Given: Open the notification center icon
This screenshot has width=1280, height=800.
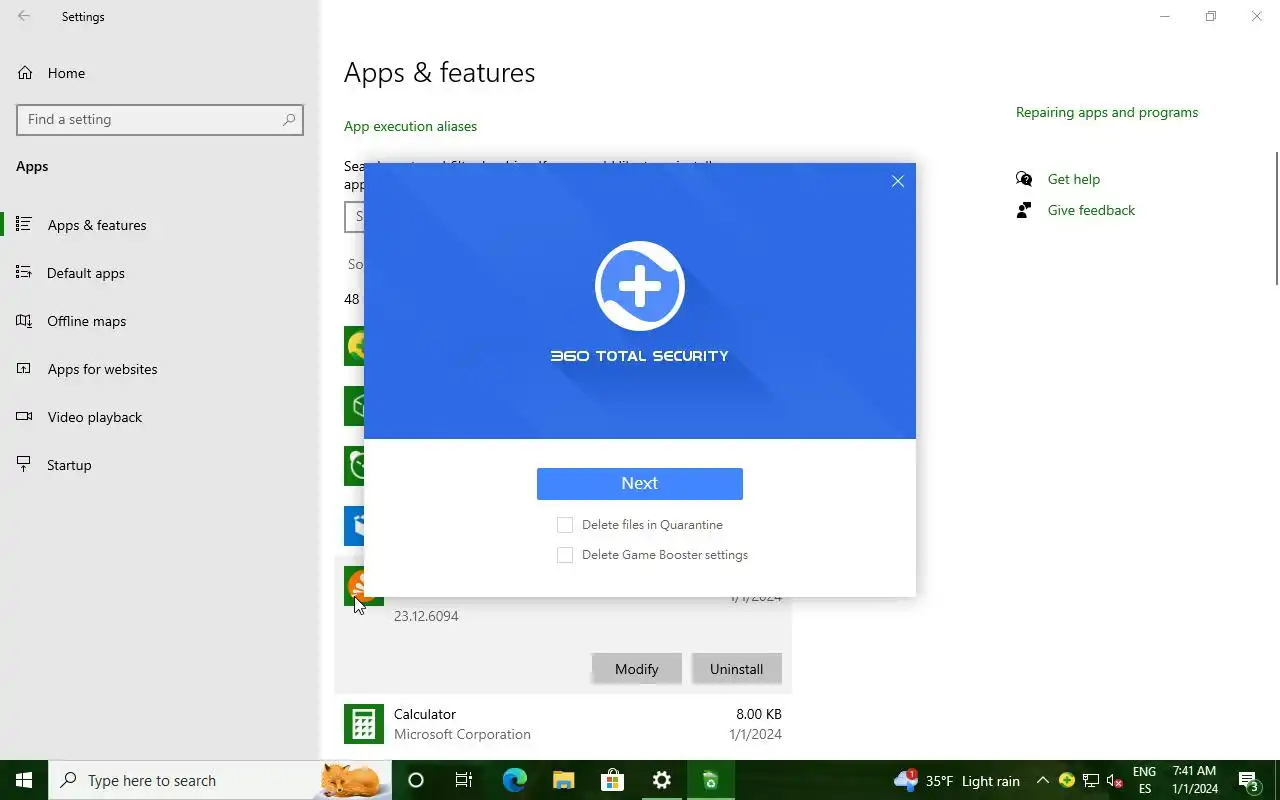Looking at the screenshot, I should coord(1249,780).
